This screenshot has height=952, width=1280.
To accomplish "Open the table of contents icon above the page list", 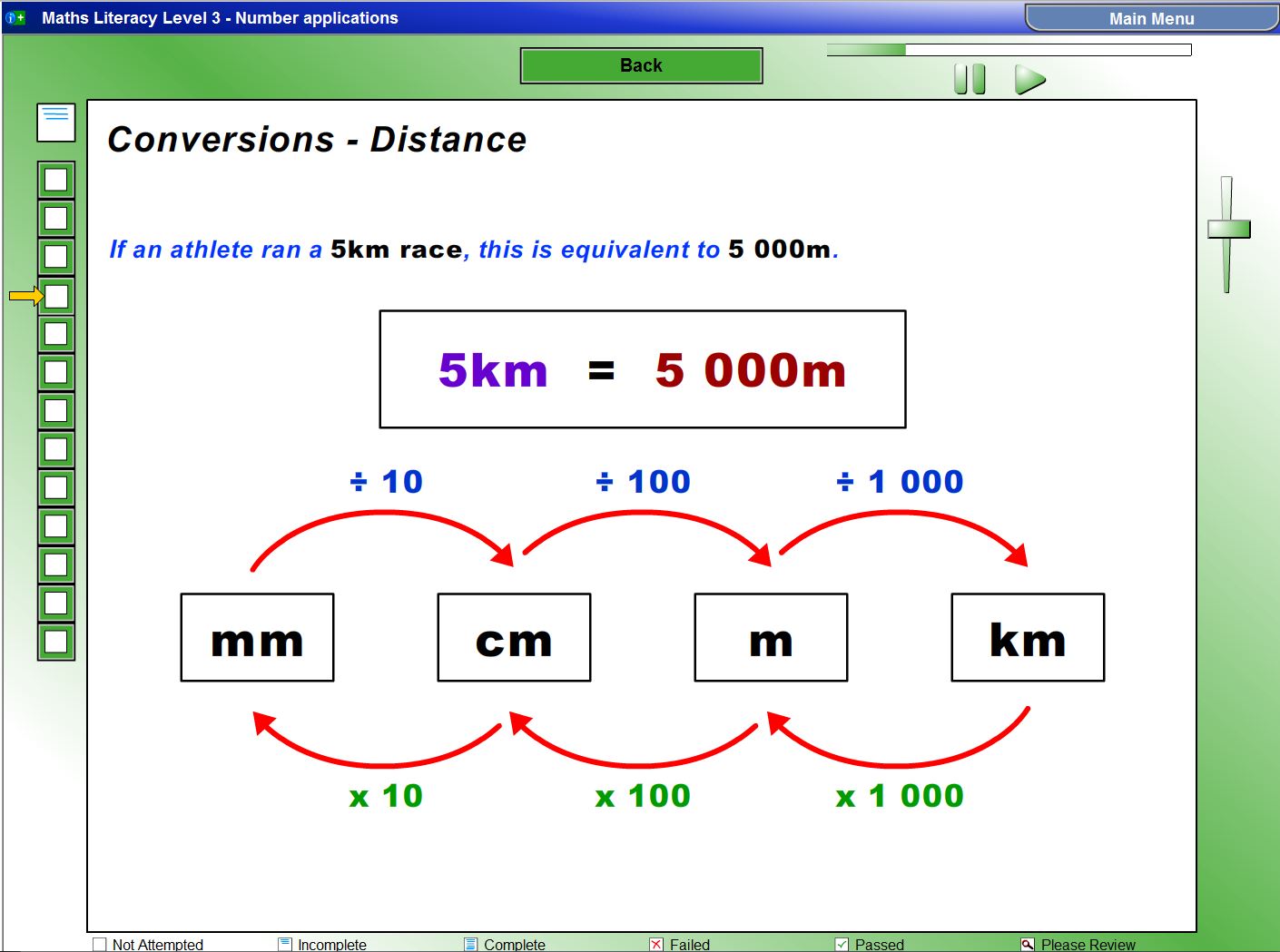I will pos(55,122).
